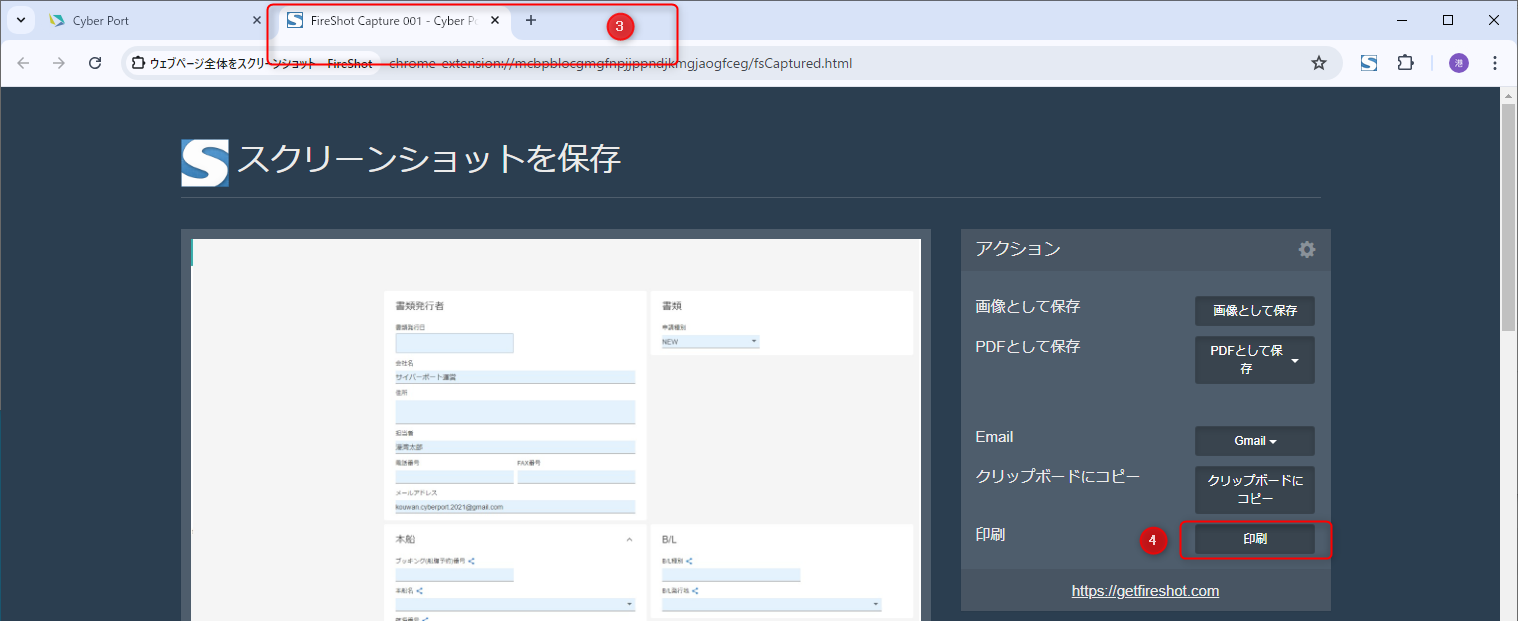Expand the tab search chevron
The height and width of the screenshot is (621, 1518).
click(x=20, y=20)
